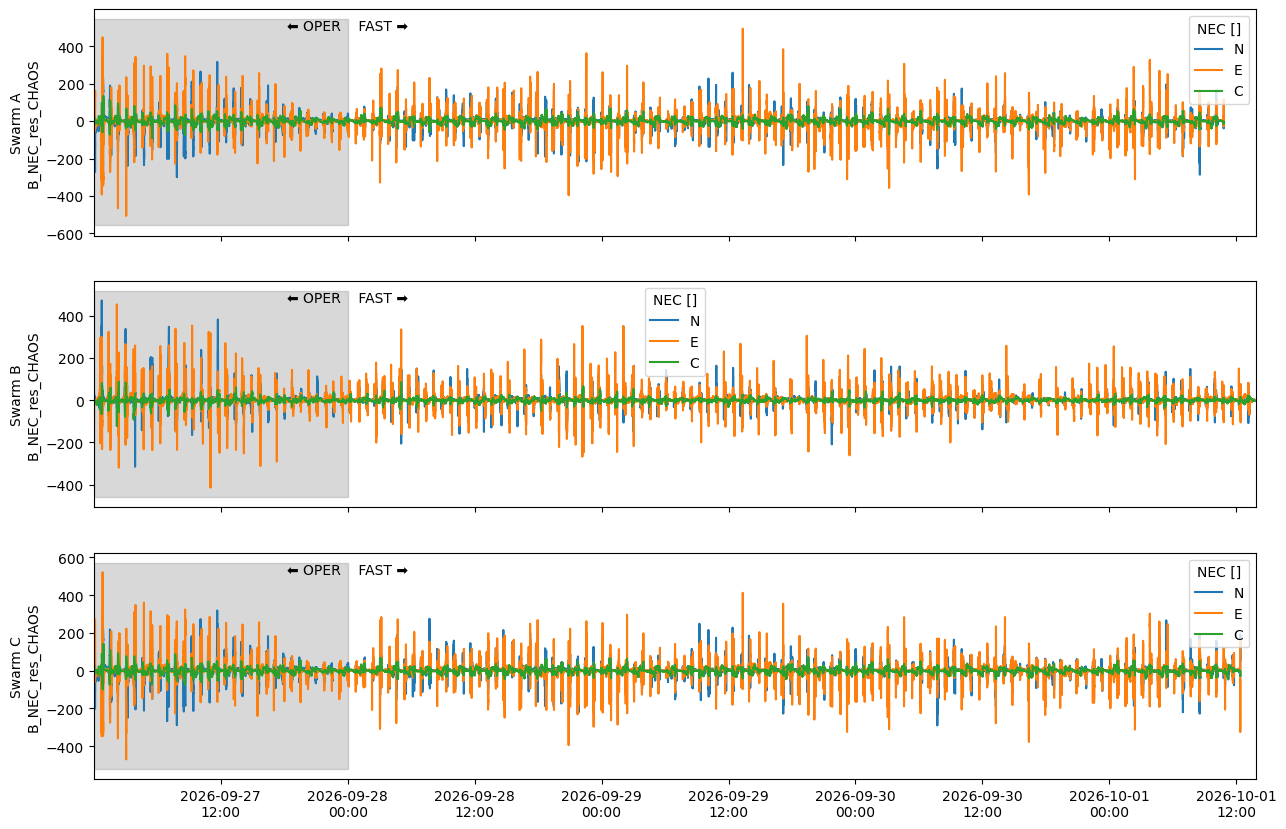The width and height of the screenshot is (1286, 829).
Task: Click the '⬅ OPER' annotation in Swarm C plot
Action: (x=314, y=571)
